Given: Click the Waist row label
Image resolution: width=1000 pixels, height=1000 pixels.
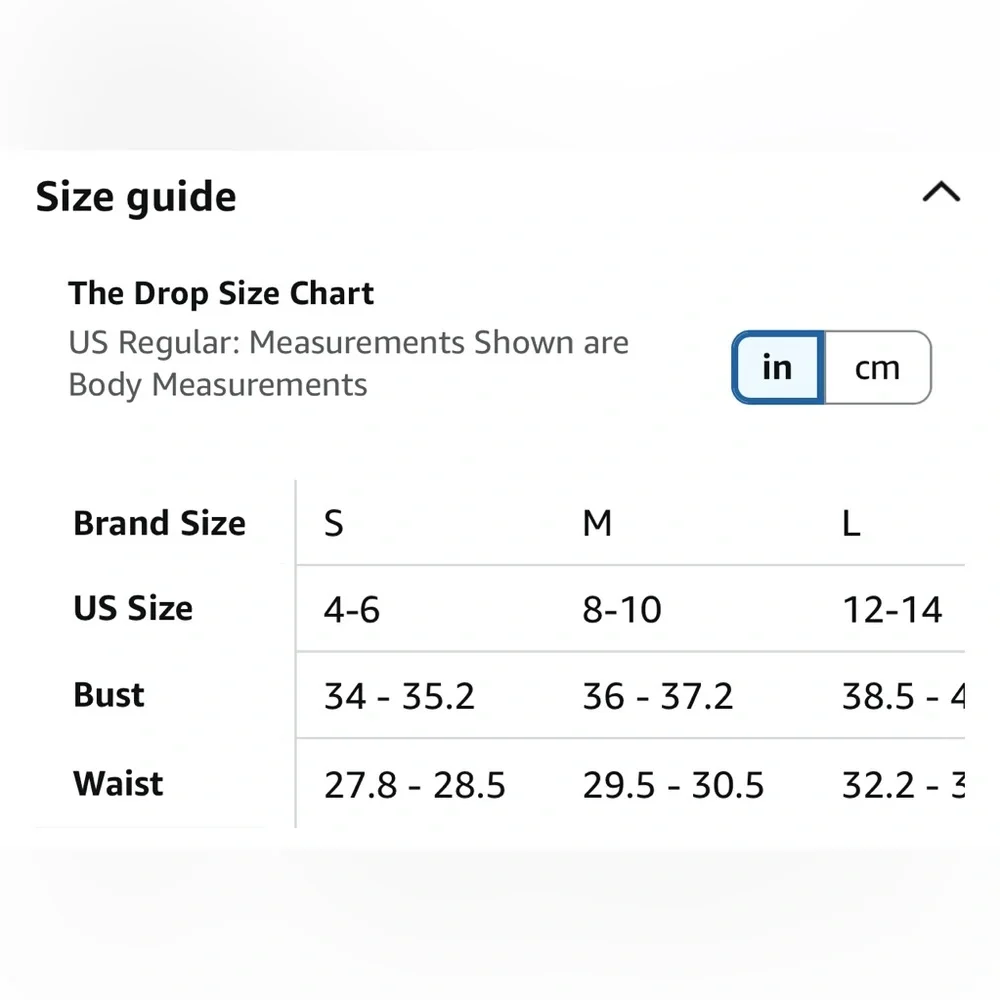Looking at the screenshot, I should click(x=118, y=783).
